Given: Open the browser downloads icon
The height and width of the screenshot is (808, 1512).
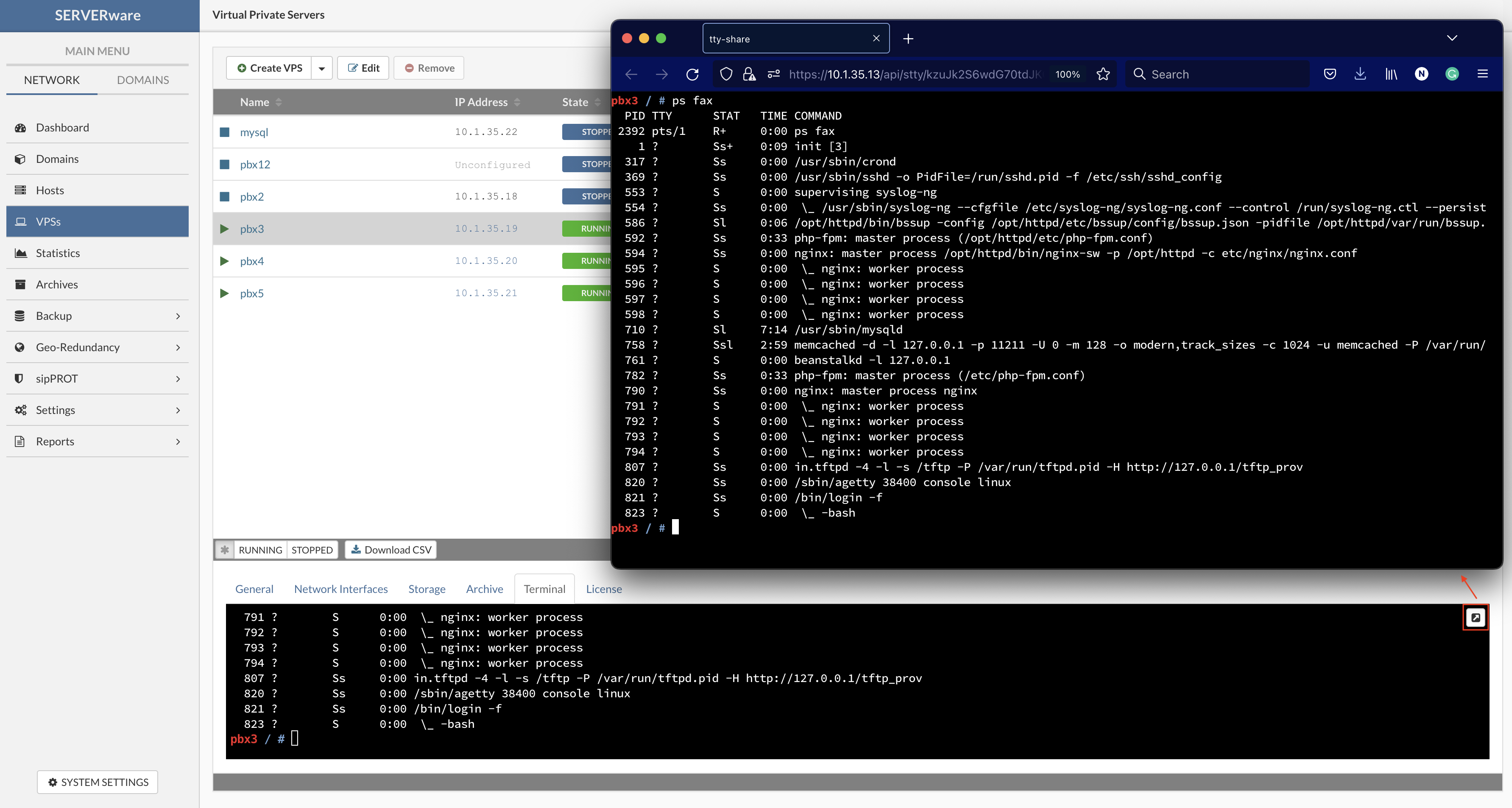Looking at the screenshot, I should click(1360, 74).
